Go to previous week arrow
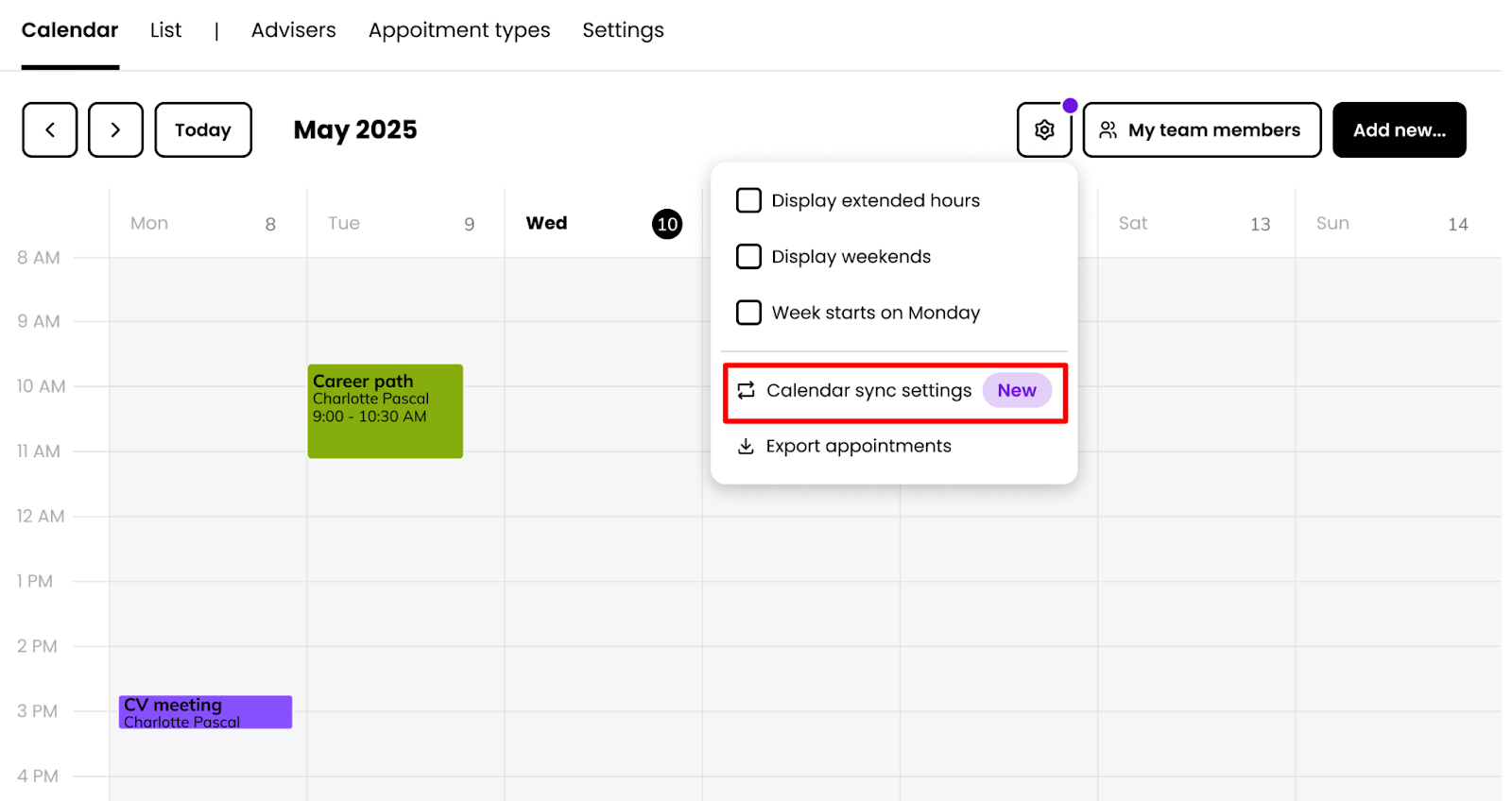1512x801 pixels. pos(50,130)
